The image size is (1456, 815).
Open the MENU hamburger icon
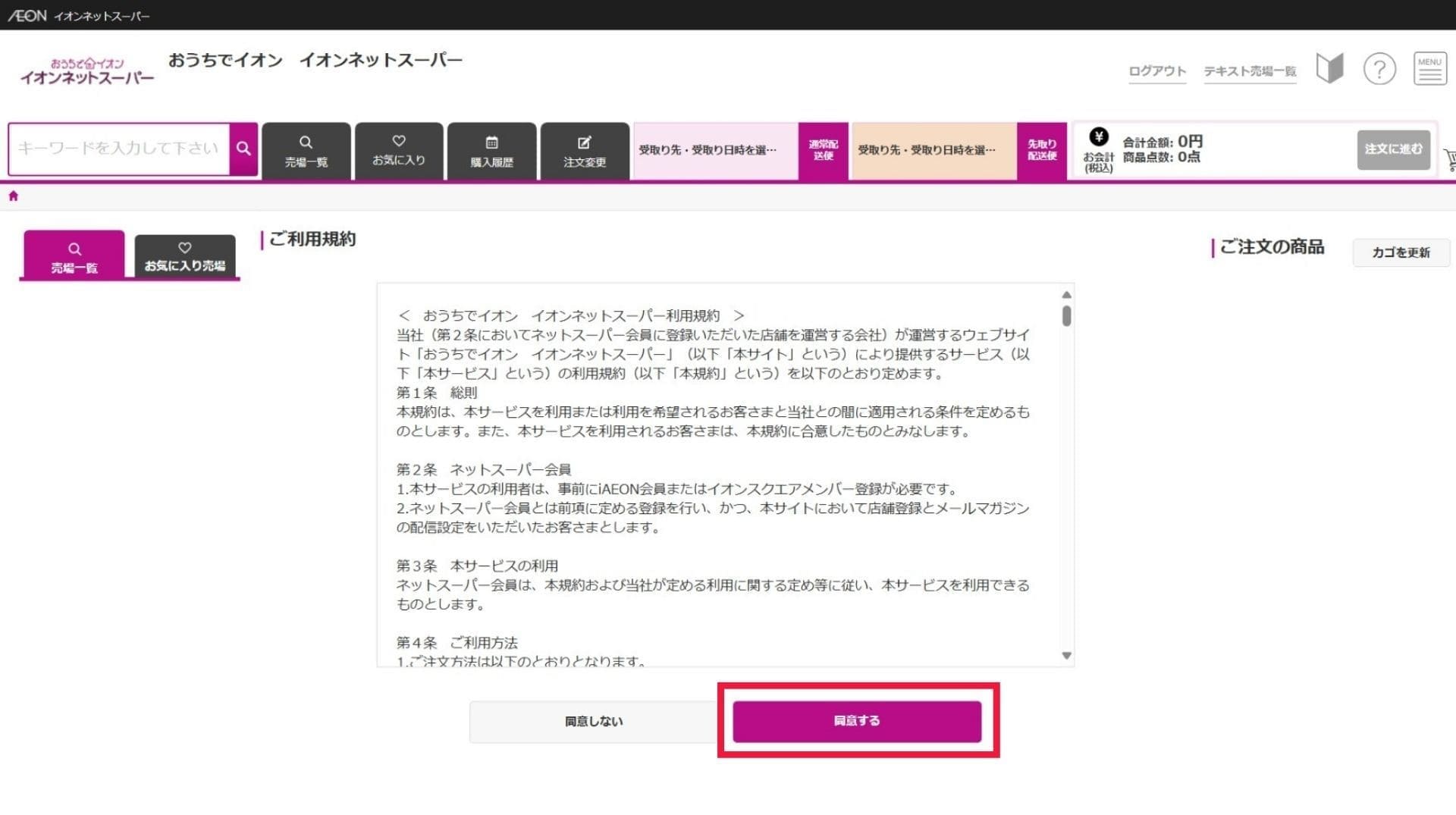(1430, 69)
